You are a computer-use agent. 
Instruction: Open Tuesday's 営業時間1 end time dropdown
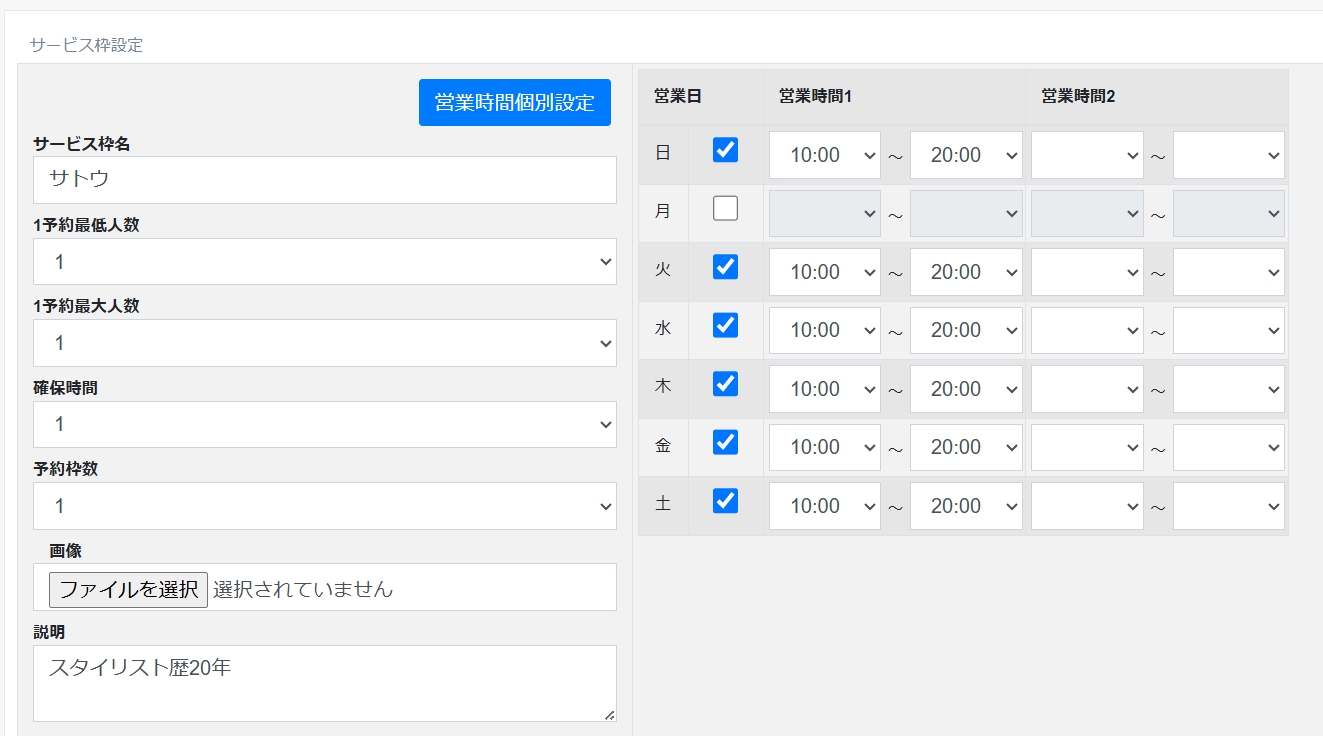[x=966, y=272]
